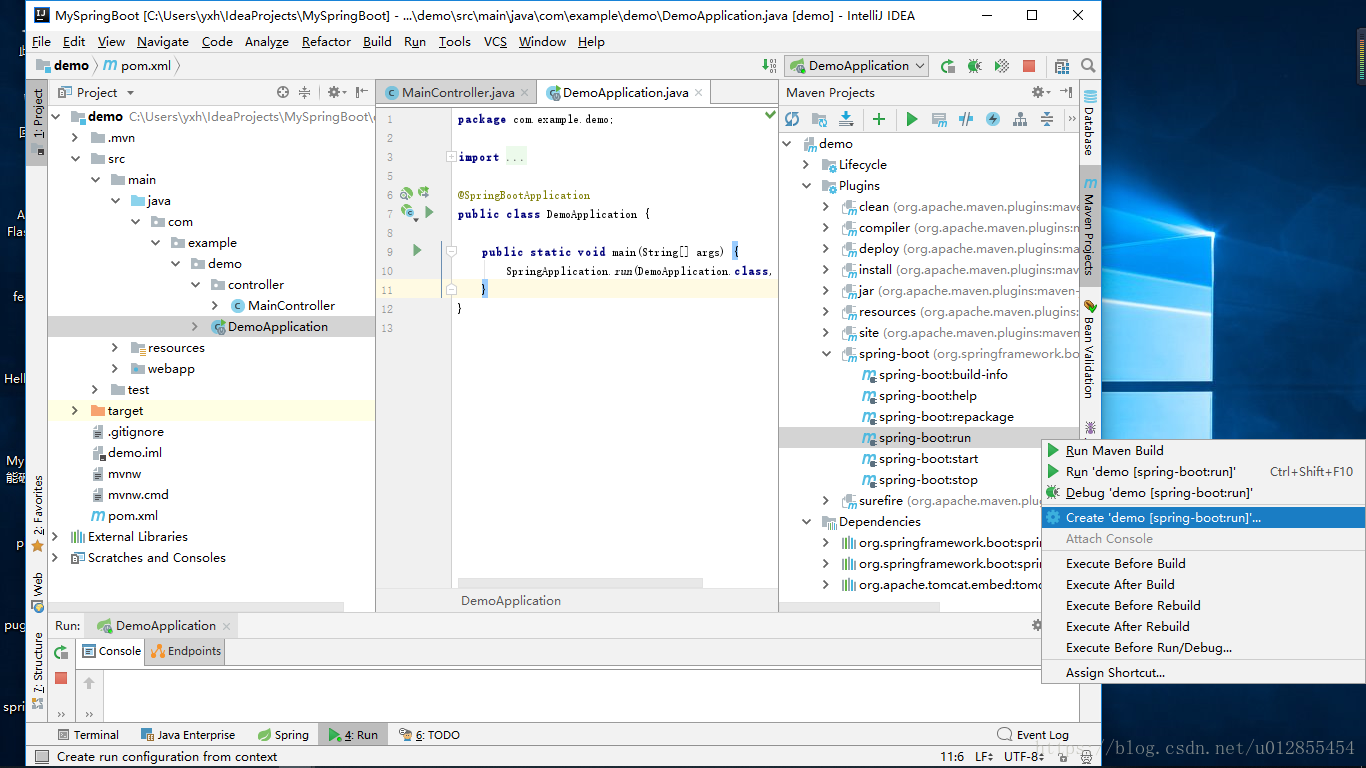Viewport: 1366px width, 768px height.
Task: Click the red Stop icon in Run tool window
Action: [x=61, y=678]
